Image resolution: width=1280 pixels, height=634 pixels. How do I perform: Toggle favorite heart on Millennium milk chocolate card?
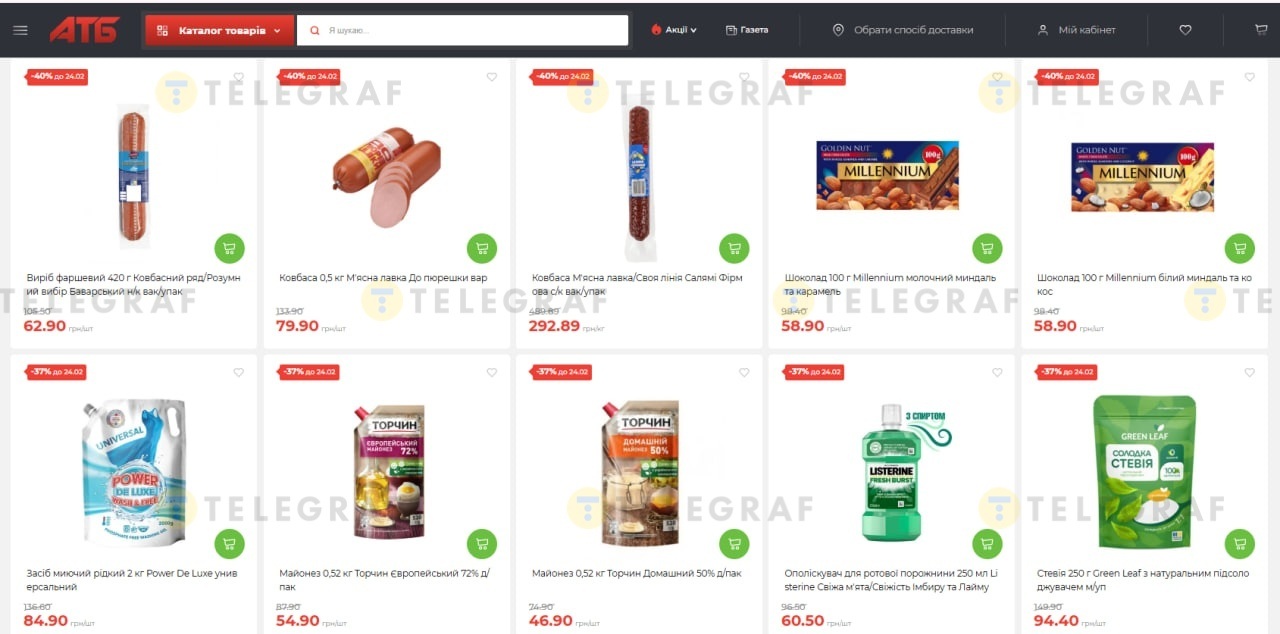click(x=997, y=77)
